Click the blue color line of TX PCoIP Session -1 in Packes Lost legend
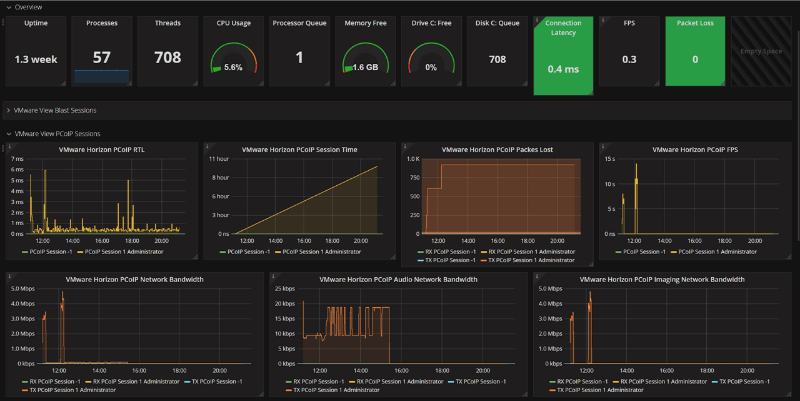 coord(421,260)
